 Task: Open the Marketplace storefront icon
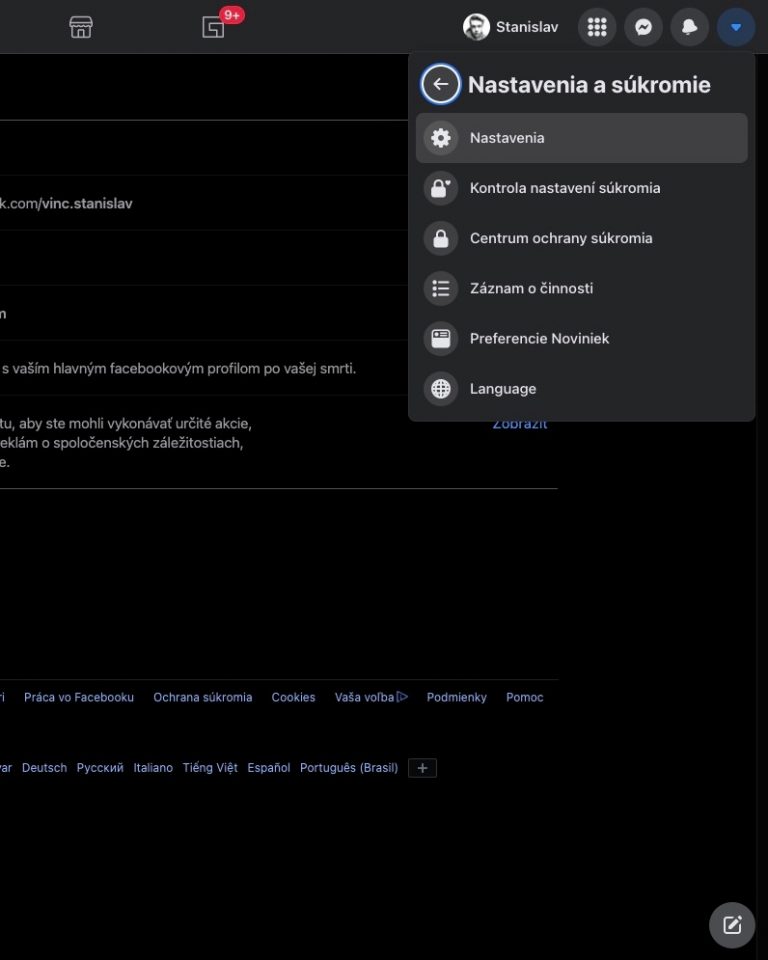pyautogui.click(x=81, y=27)
